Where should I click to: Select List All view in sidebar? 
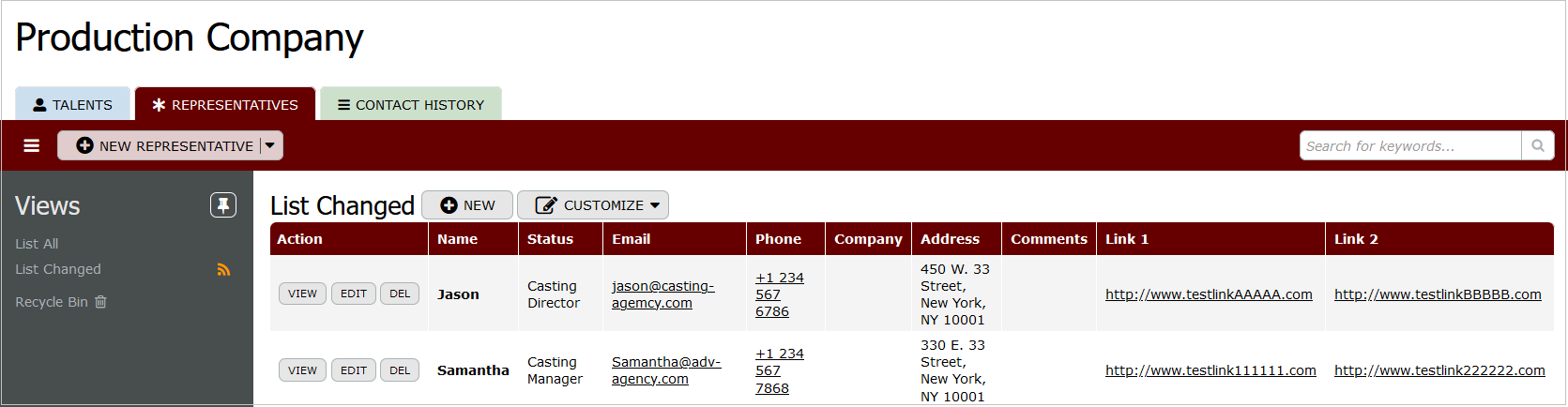[x=37, y=244]
